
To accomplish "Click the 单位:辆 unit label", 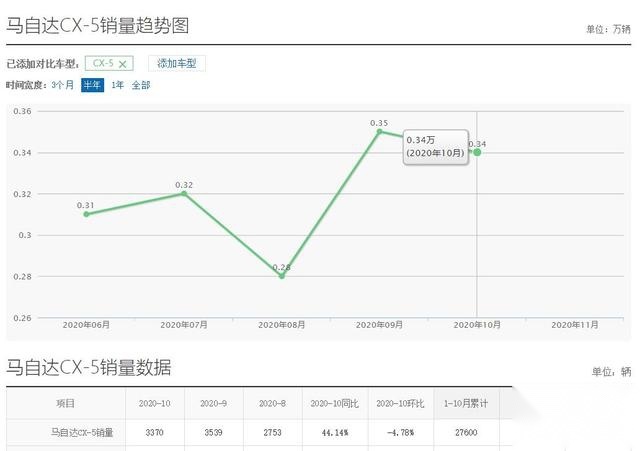I will pyautogui.click(x=611, y=371).
